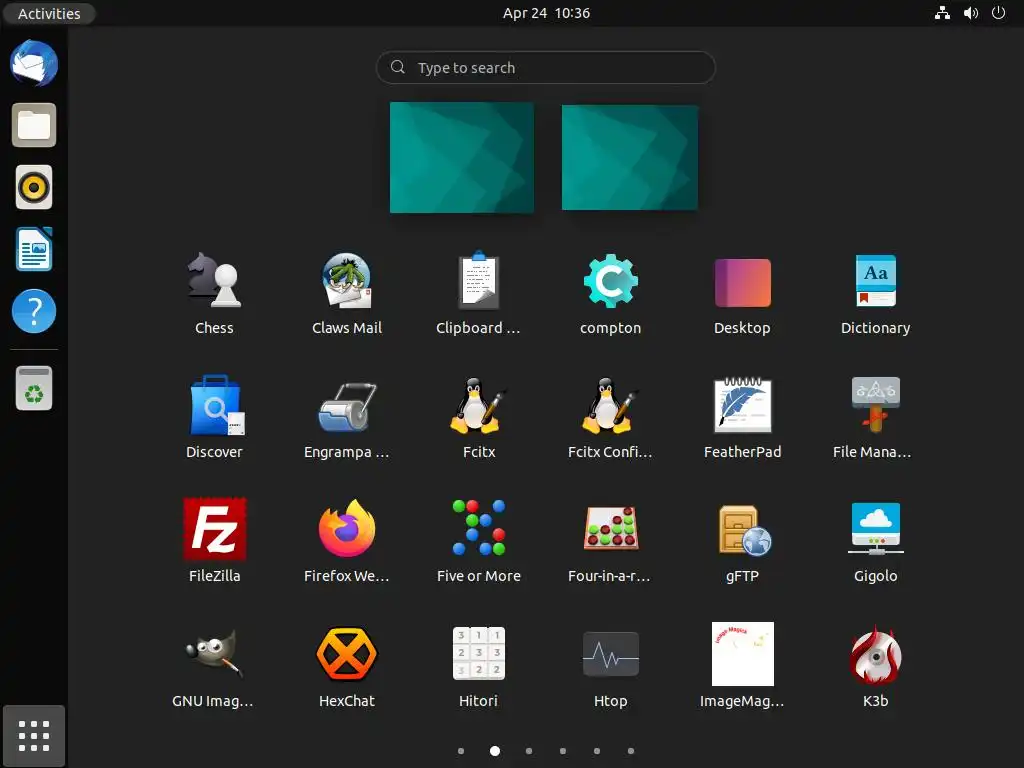The image size is (1024, 768).
Task: Go to the first app grid page dot
Action: coord(461,751)
